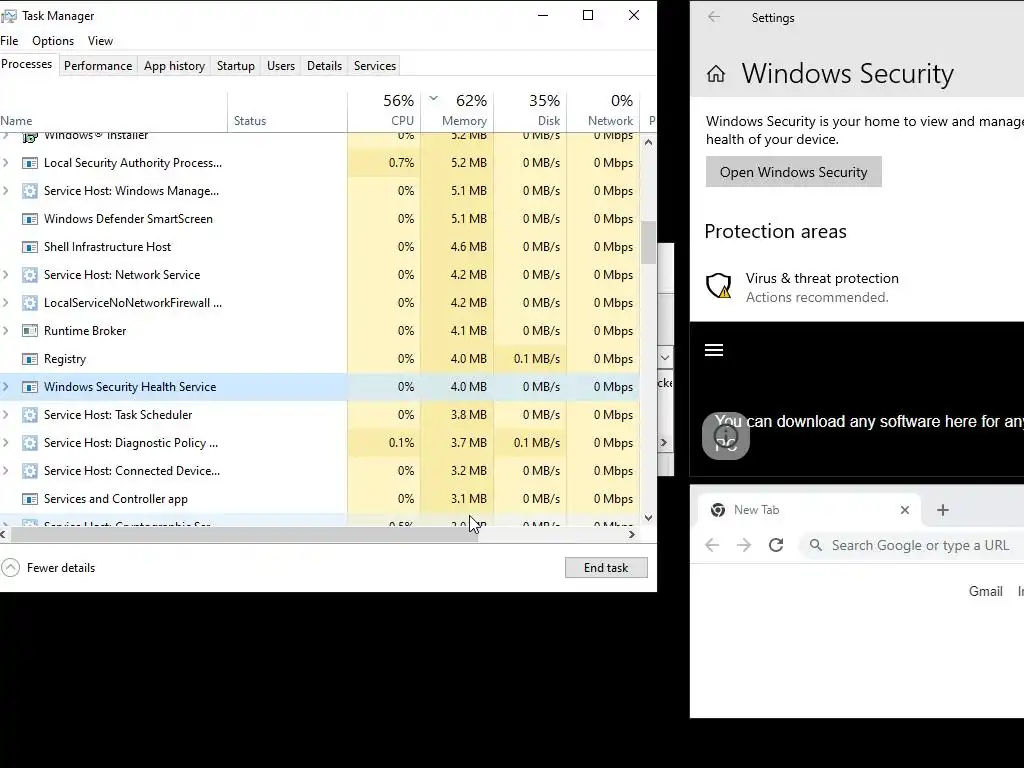Sort processes by the CPU column
The image size is (1024, 768).
[x=384, y=111]
